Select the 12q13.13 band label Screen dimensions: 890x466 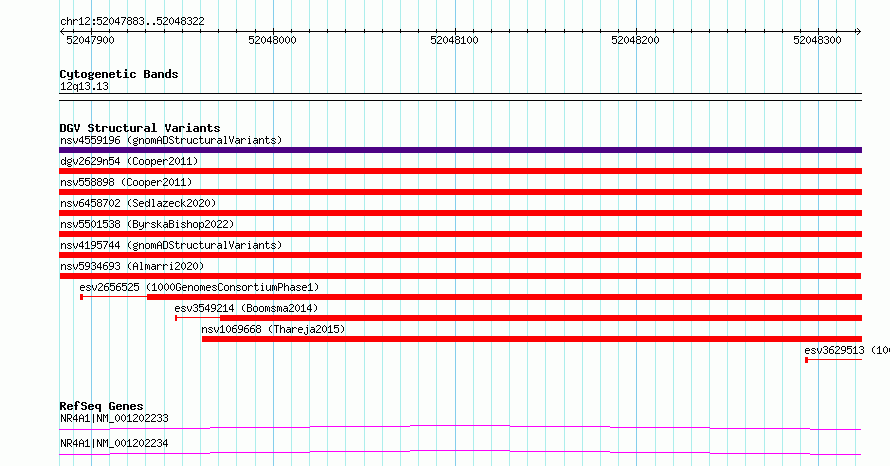pos(84,86)
